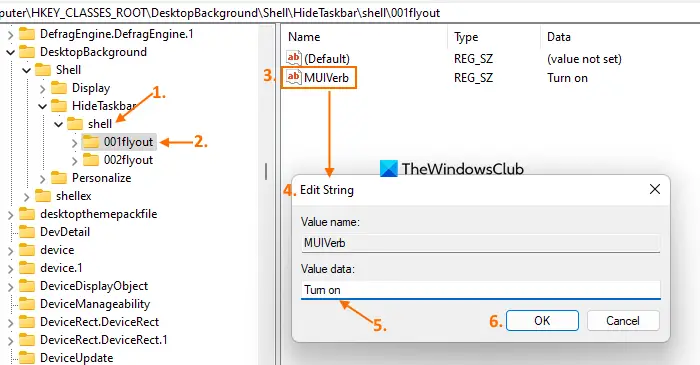Click the DeviceManageability folder icon
Image resolution: width=700 pixels, height=365 pixels.
click(x=27, y=304)
